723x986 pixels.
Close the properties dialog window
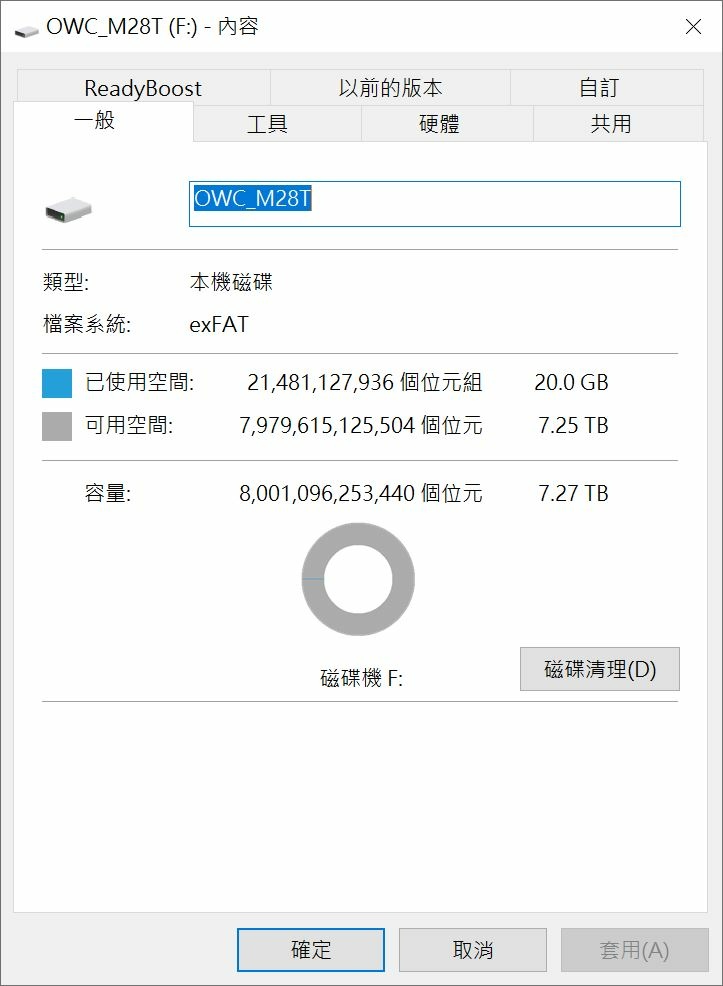point(693,26)
